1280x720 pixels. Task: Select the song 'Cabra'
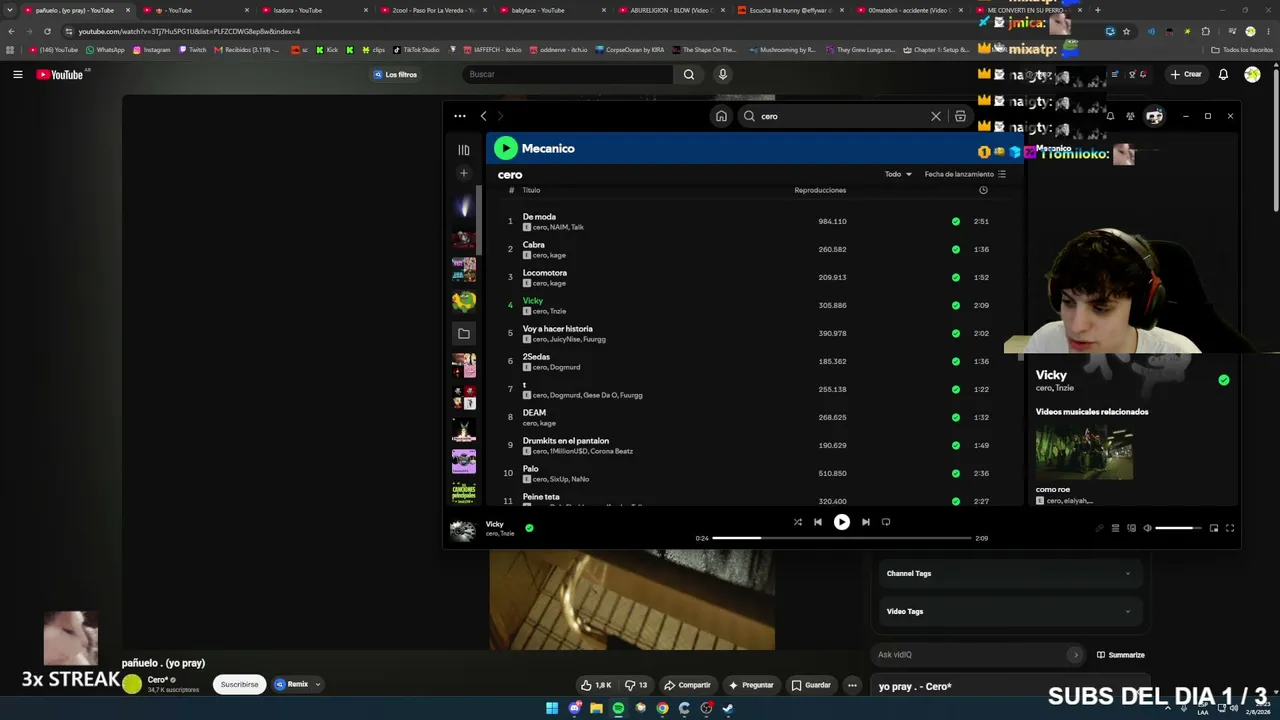534,245
